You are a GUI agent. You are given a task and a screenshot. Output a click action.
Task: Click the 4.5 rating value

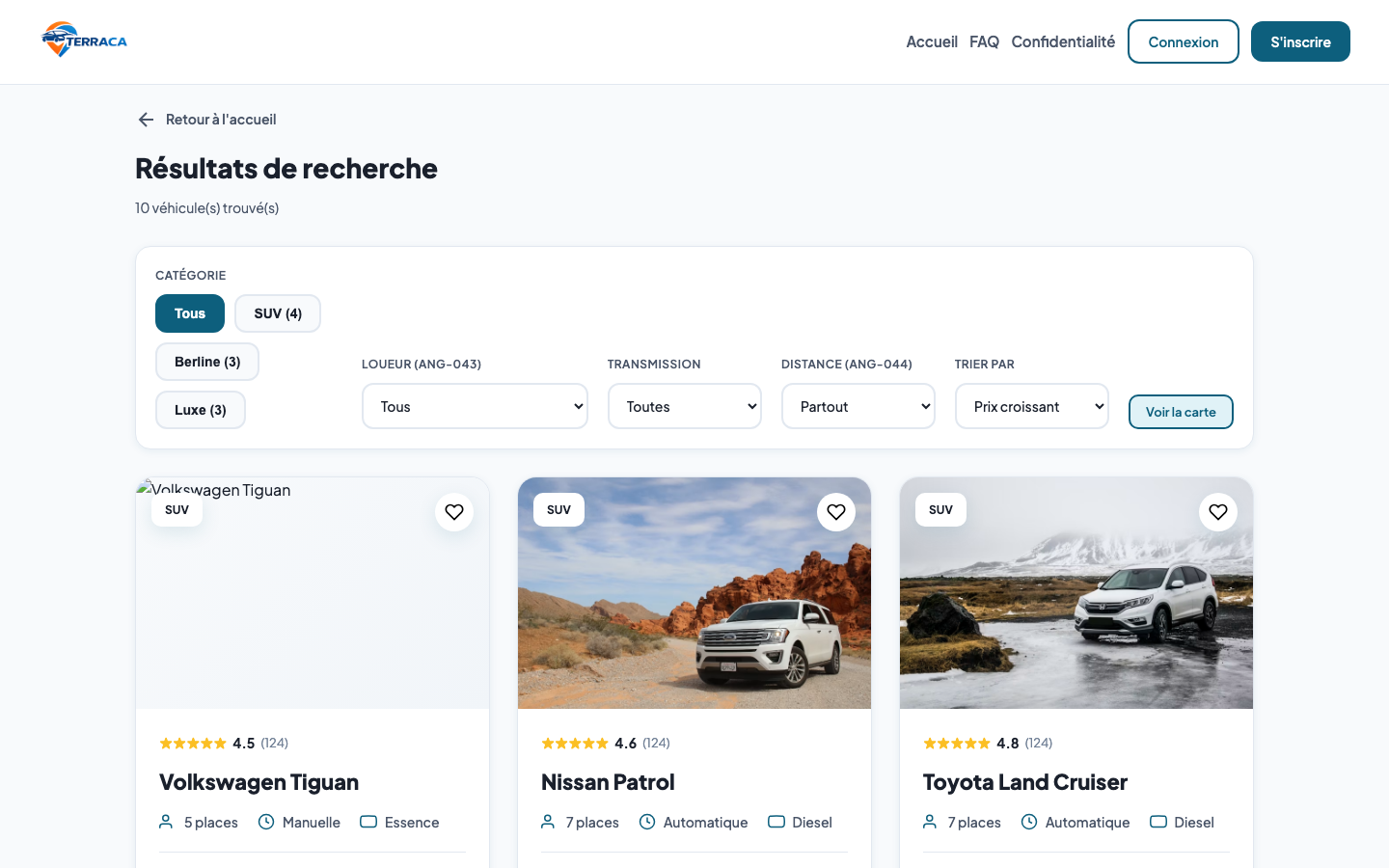coord(244,743)
